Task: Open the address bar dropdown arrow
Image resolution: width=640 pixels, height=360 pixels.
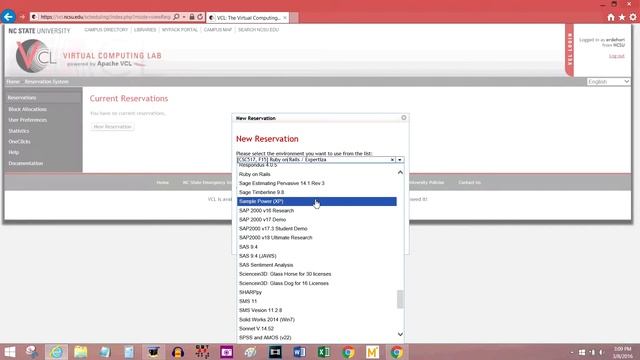Action: pyautogui.click(x=184, y=17)
